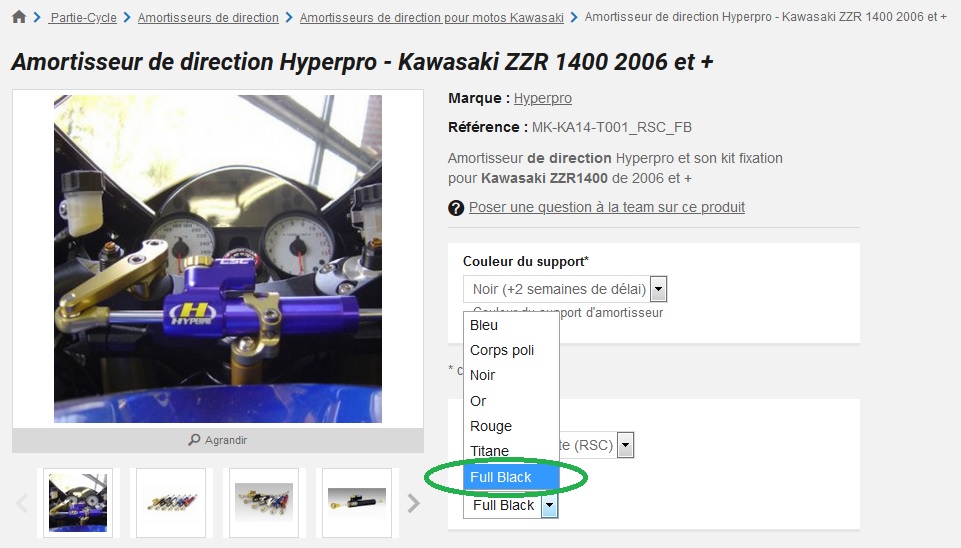Go to the home page icon

19,17
